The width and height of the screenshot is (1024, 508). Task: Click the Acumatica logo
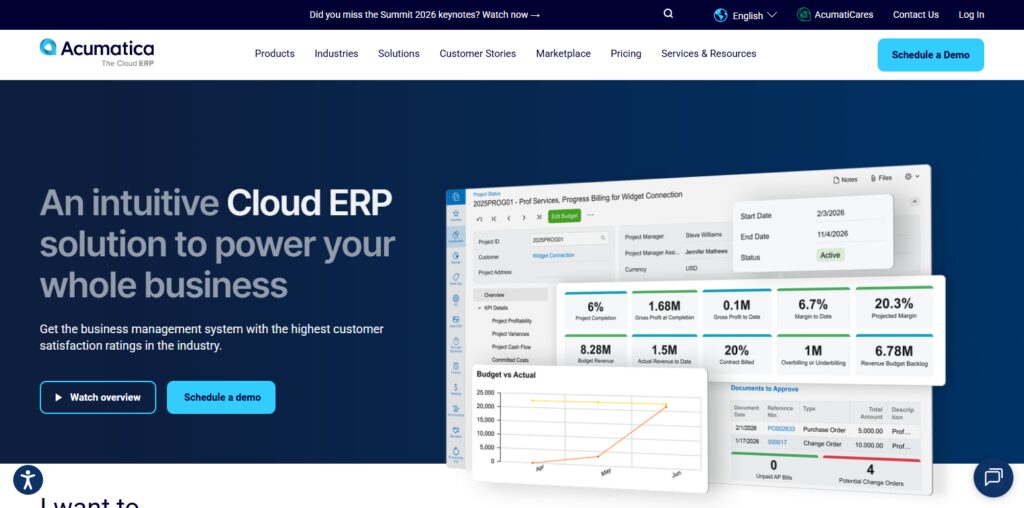point(97,52)
